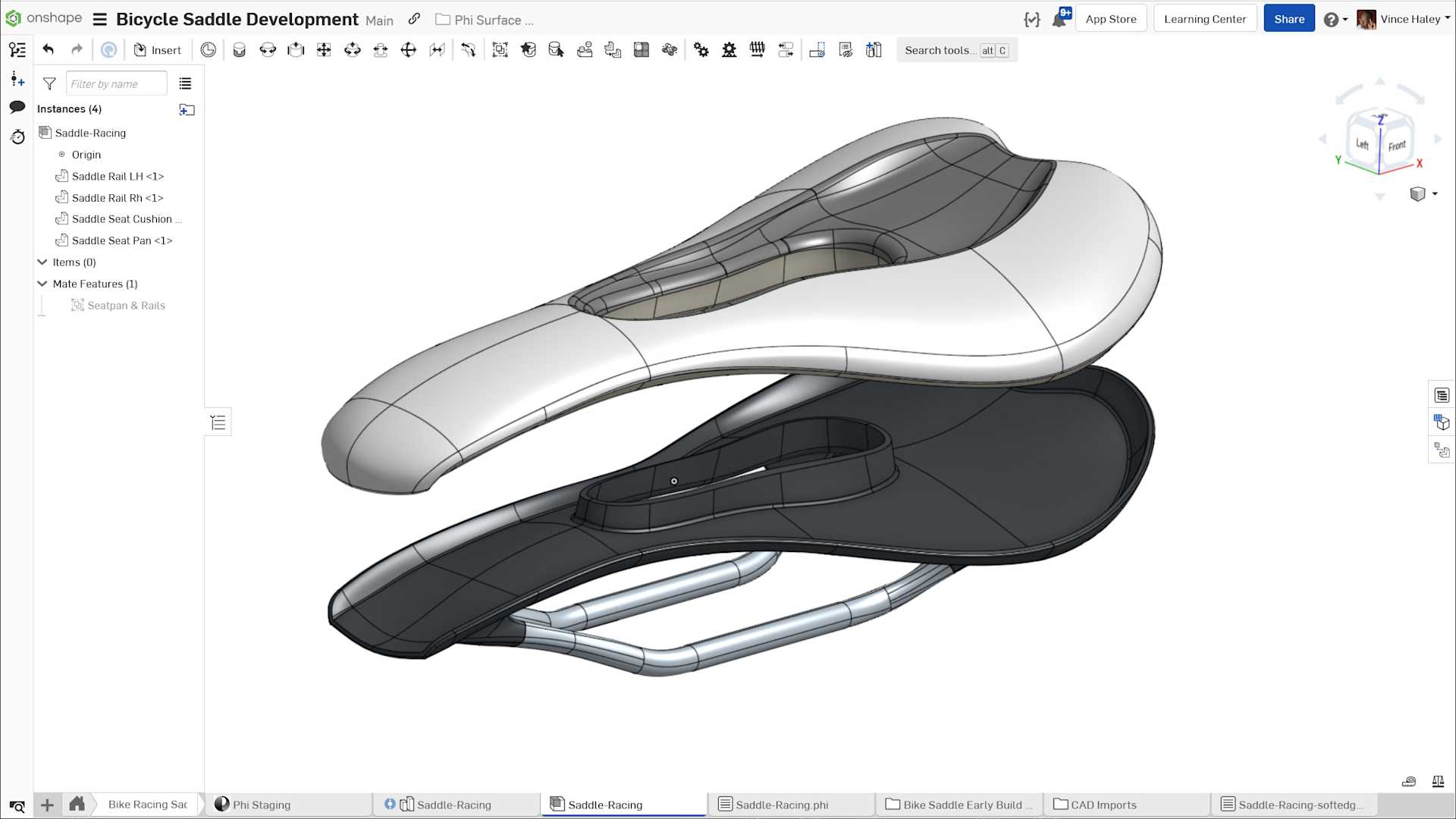The width and height of the screenshot is (1456, 819).
Task: Collapse the Items (0) group
Action: click(x=42, y=262)
